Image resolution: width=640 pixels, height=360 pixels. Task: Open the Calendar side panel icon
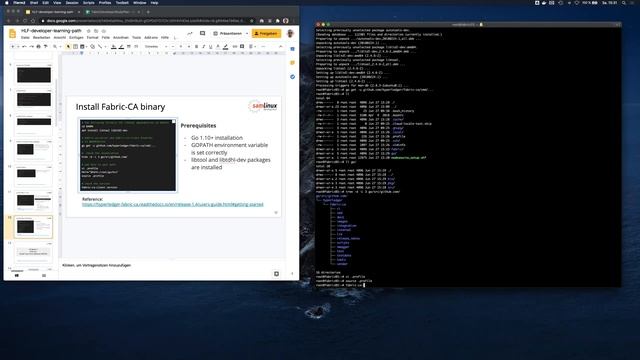pos(292,49)
